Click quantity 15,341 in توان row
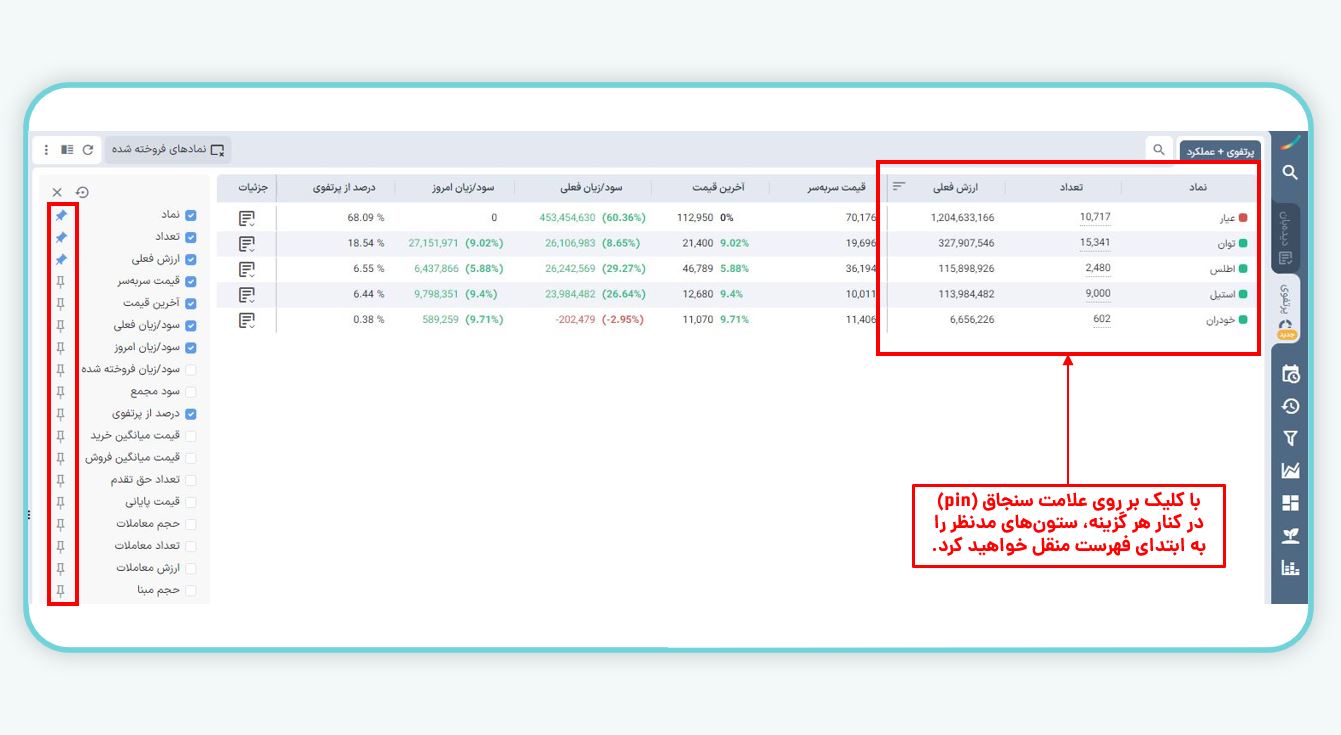The height and width of the screenshot is (735, 1341). (x=1095, y=242)
